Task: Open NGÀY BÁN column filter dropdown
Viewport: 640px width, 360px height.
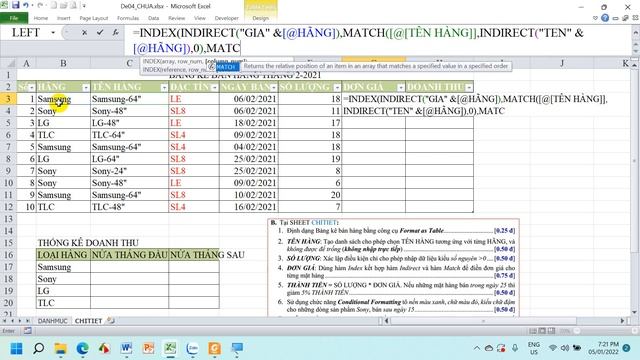Action: 273,87
